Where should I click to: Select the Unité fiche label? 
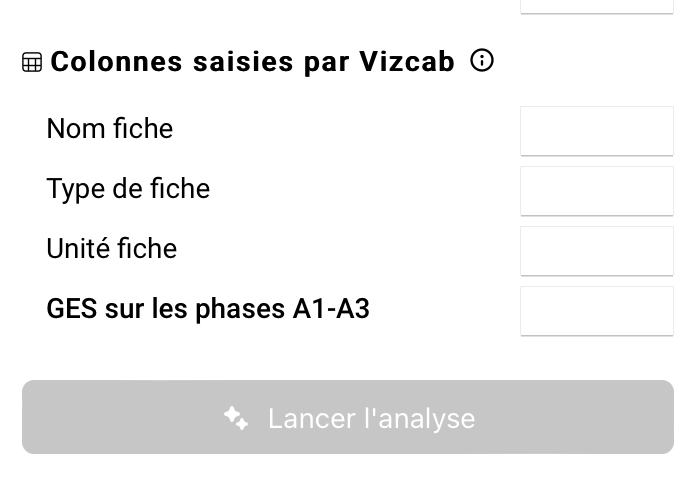tap(112, 249)
